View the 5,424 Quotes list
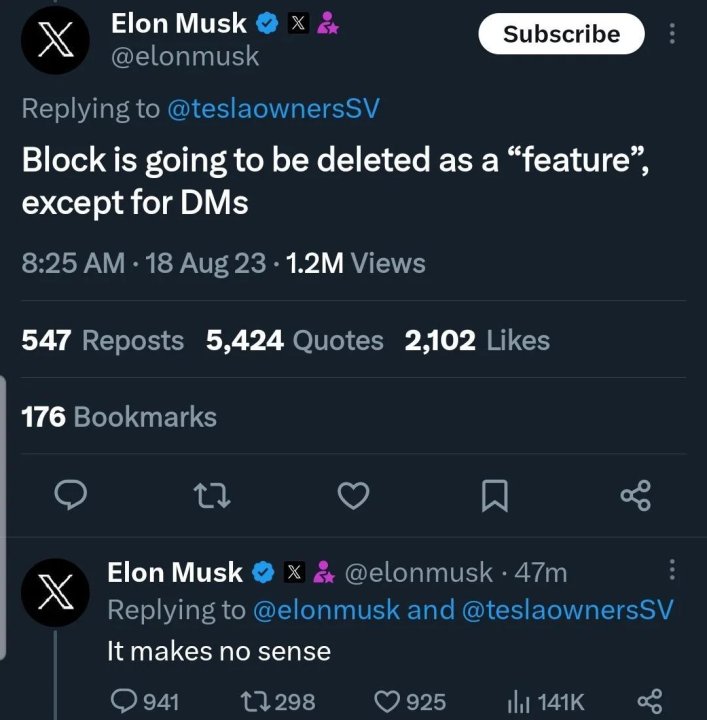707x720 pixels. (294, 341)
